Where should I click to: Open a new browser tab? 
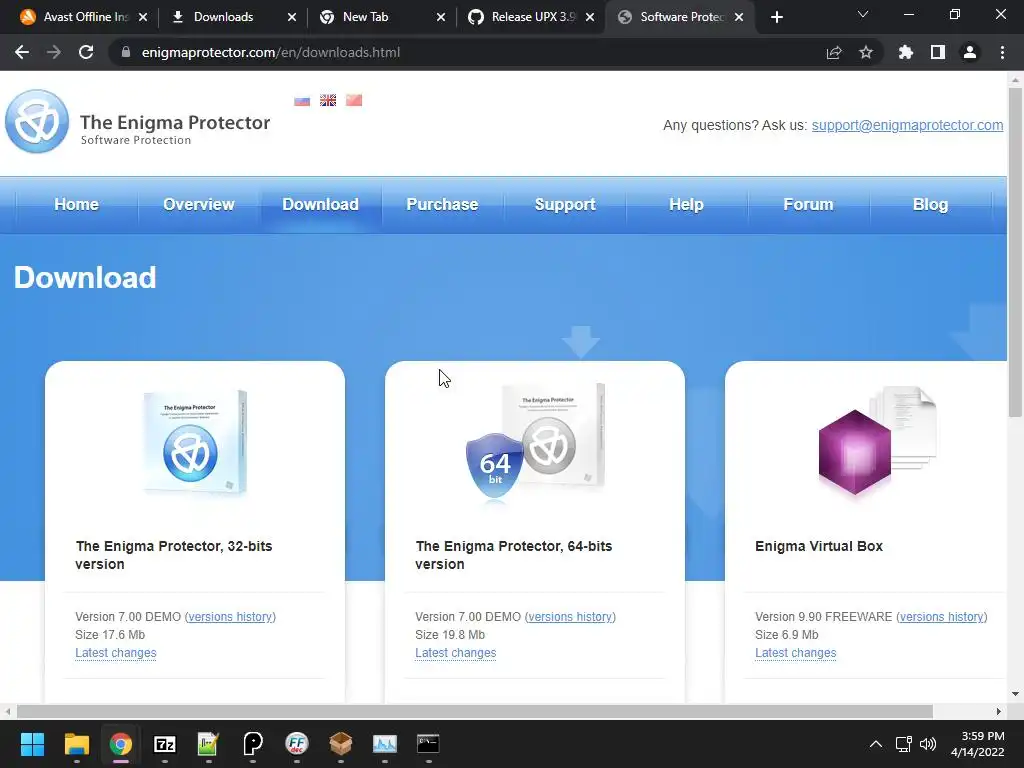(776, 18)
